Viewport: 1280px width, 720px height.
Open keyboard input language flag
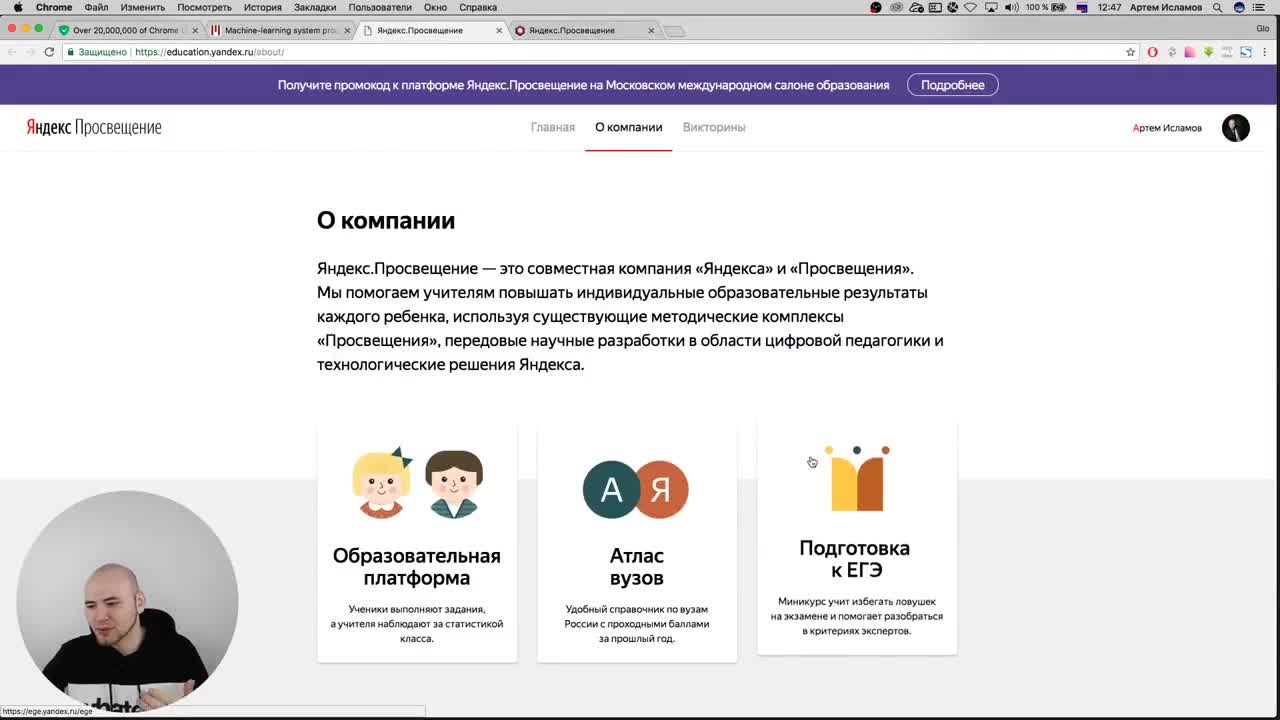(1082, 7)
